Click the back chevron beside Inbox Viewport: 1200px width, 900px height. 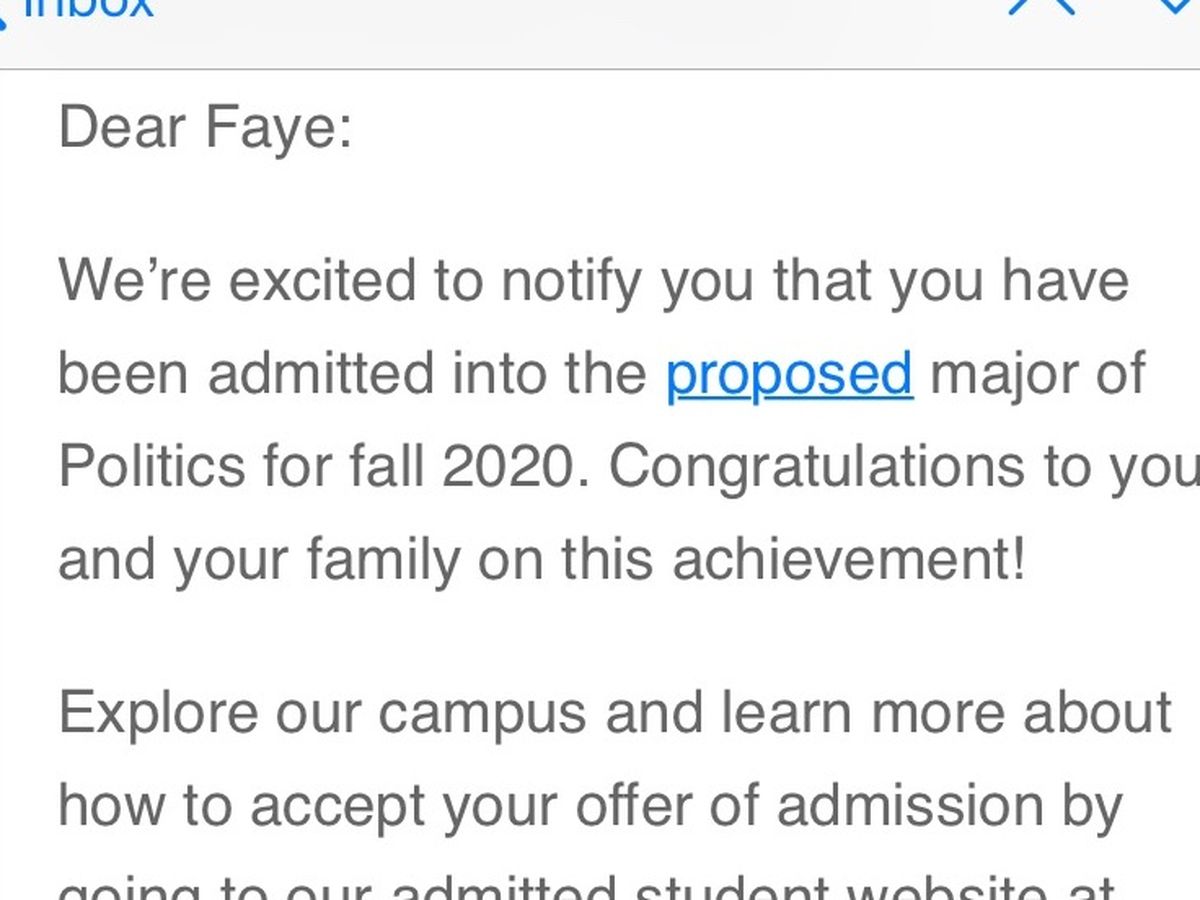coord(6,12)
